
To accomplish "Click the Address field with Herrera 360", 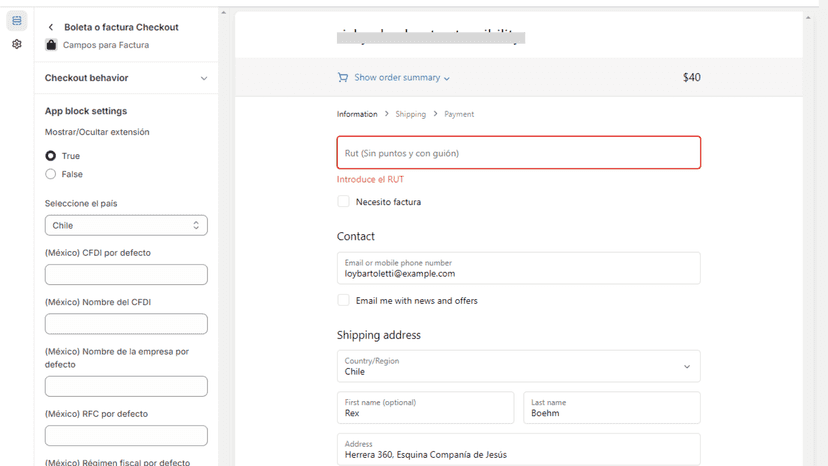I will (519, 449).
